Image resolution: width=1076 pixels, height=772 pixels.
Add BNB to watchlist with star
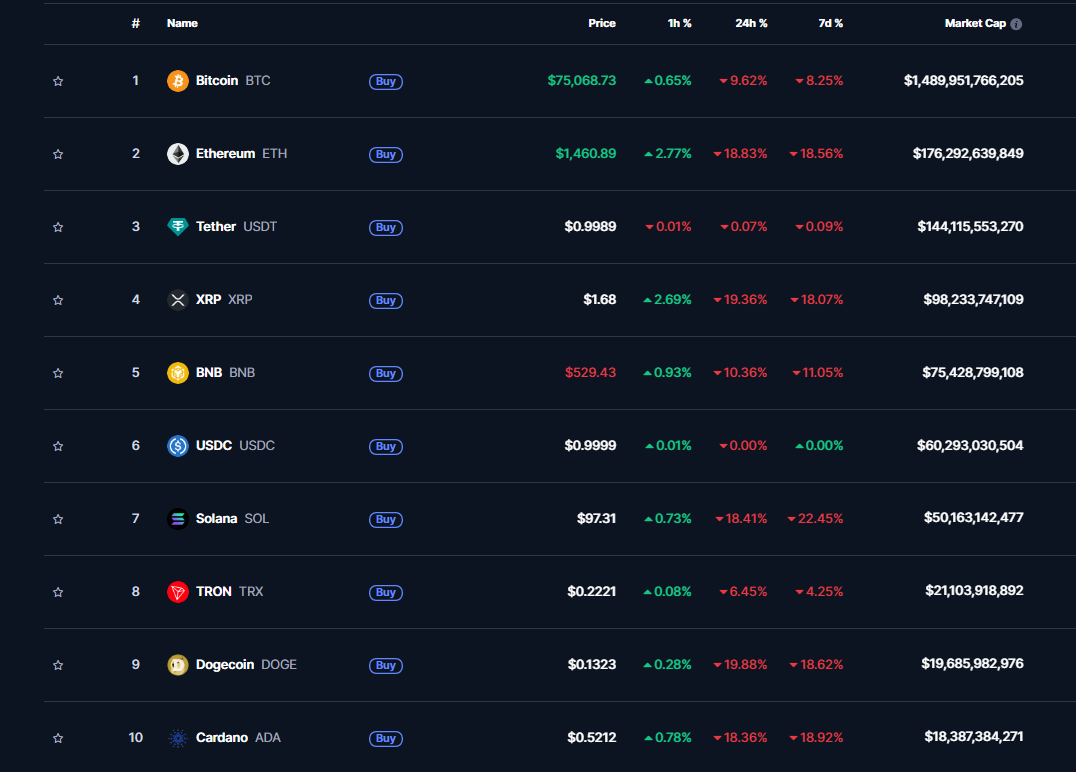pyautogui.click(x=58, y=373)
